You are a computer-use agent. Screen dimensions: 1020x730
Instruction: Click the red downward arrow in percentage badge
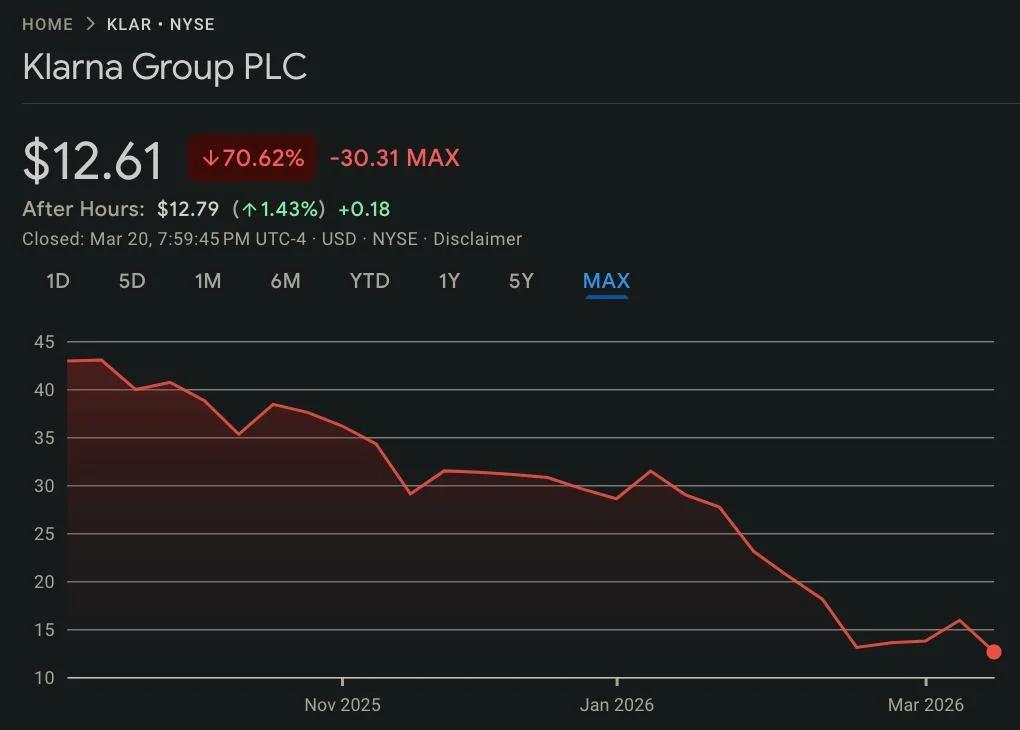pos(210,158)
